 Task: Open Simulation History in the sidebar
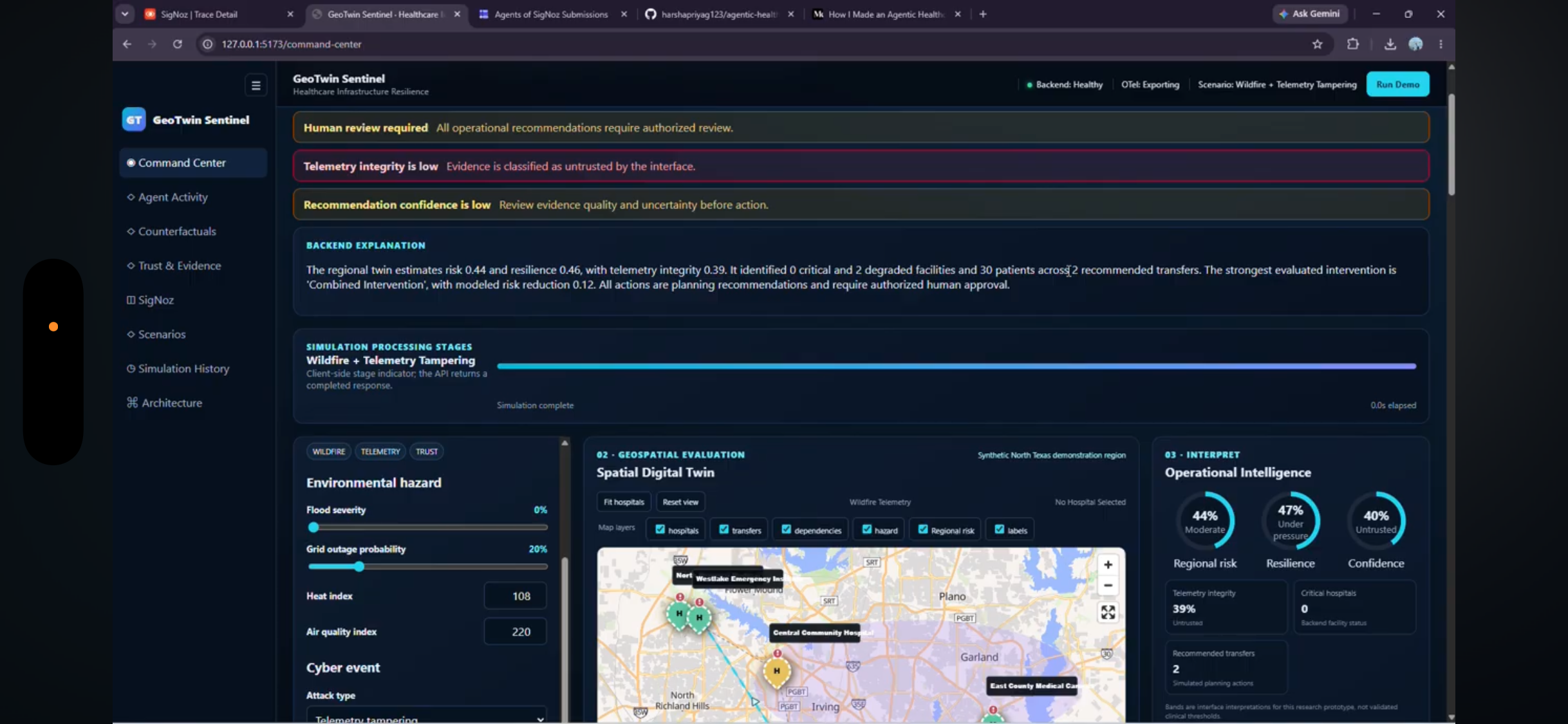coord(193,368)
